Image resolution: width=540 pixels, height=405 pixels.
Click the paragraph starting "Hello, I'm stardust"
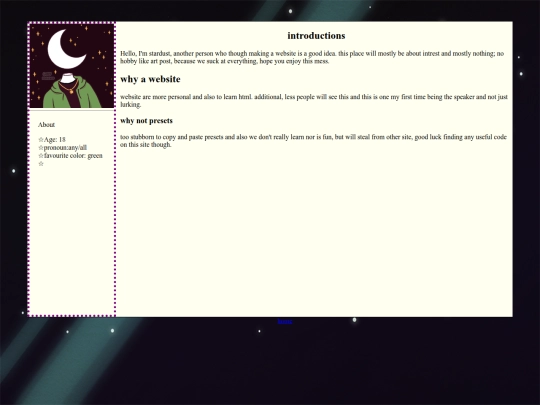click(312, 58)
